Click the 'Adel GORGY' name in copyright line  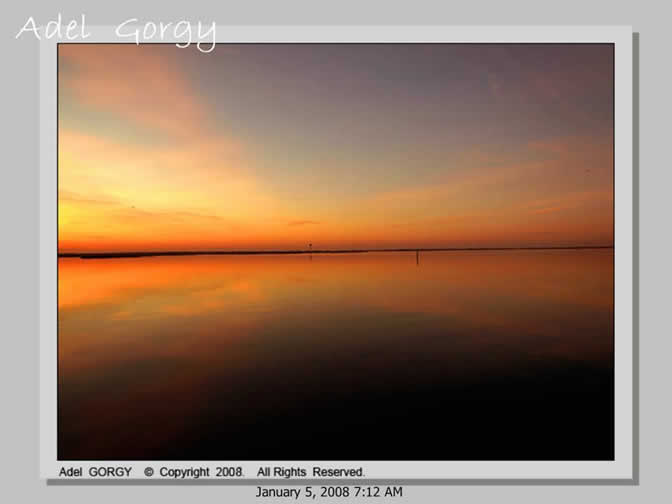coord(95,472)
